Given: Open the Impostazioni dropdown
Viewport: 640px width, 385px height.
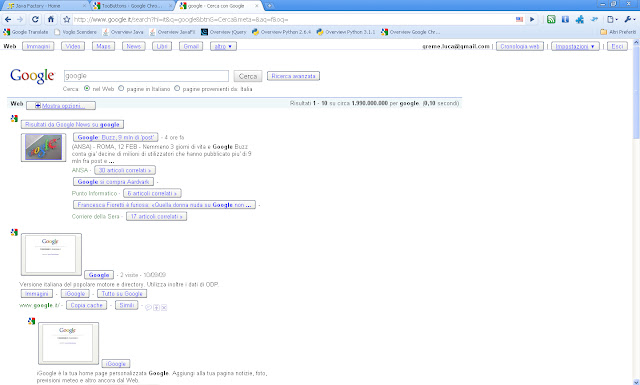Looking at the screenshot, I should click(x=575, y=46).
